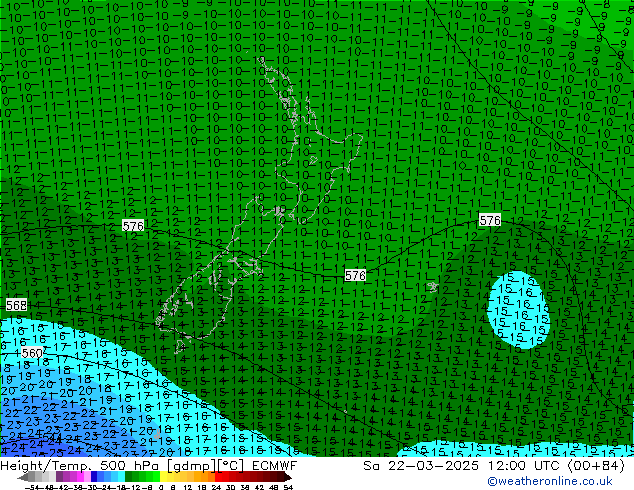Select the 'ECMWF' model label
Screen dimensions: 634x490
[x=275, y=466]
